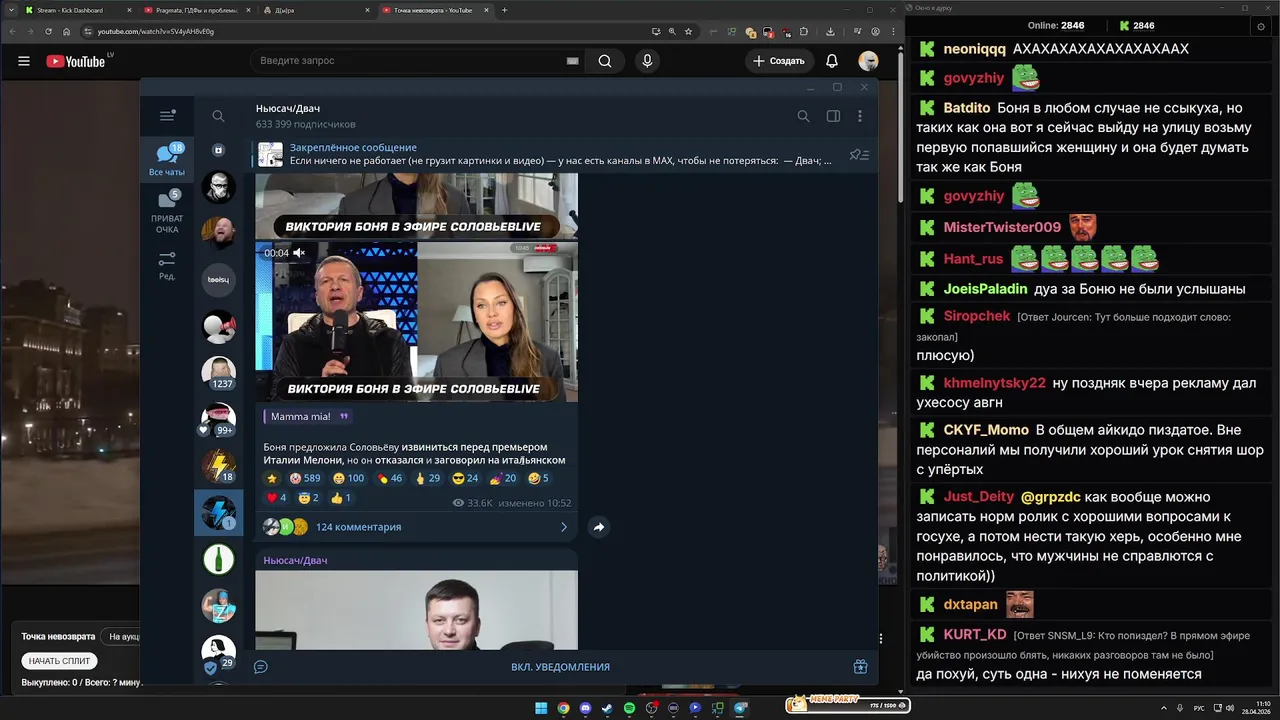
Task: Open the gift icon in bottom bar
Action: point(860,667)
